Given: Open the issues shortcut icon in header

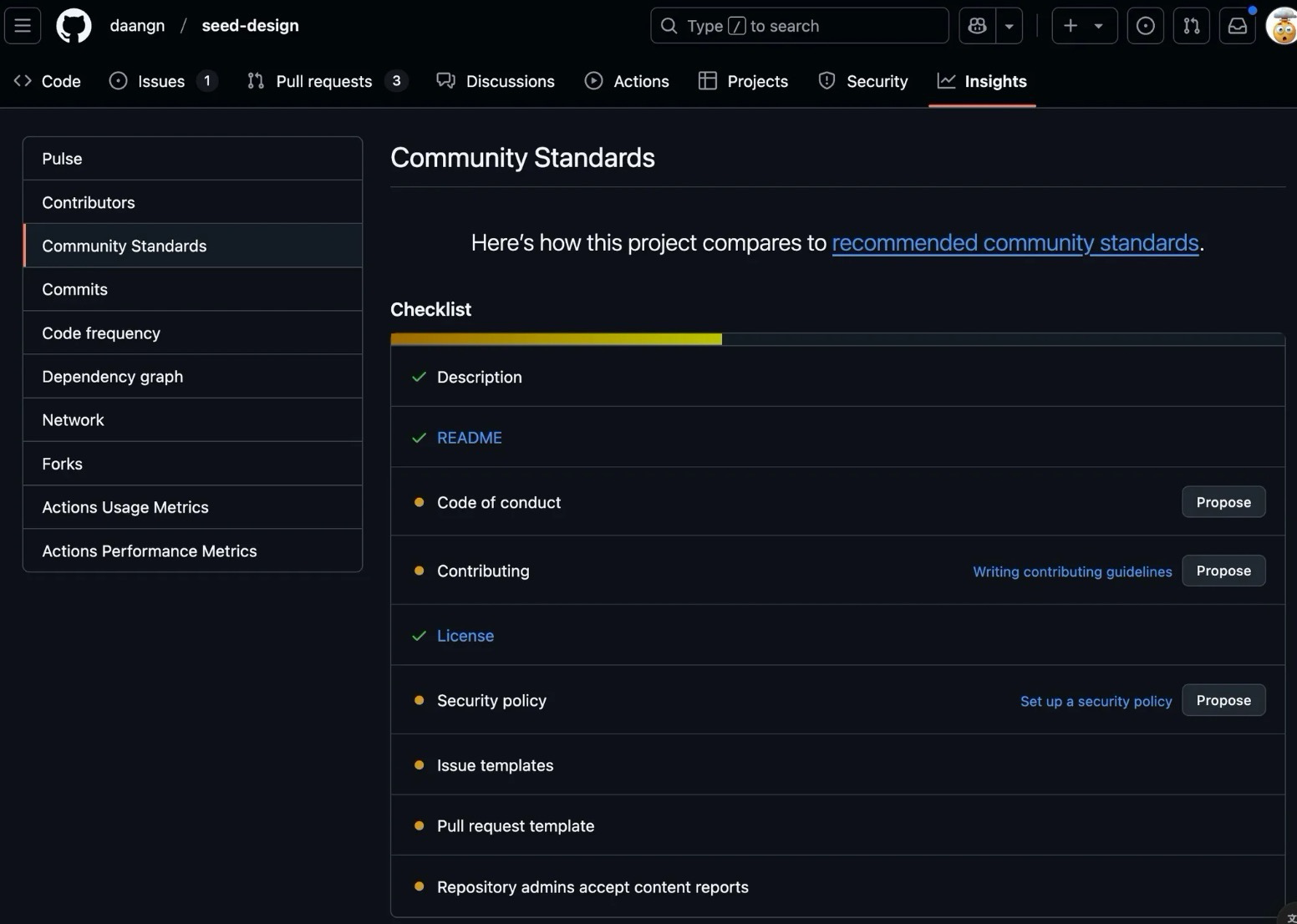Looking at the screenshot, I should click(1145, 26).
